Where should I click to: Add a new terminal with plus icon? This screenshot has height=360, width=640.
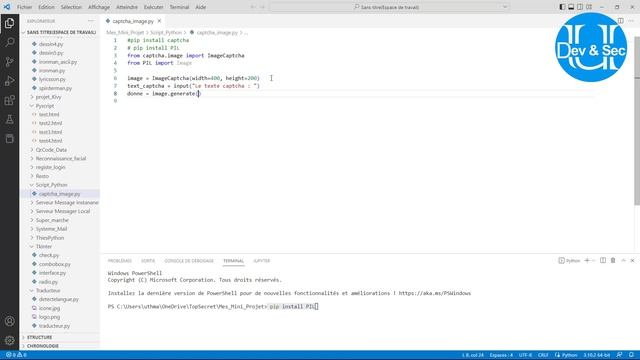point(587,260)
